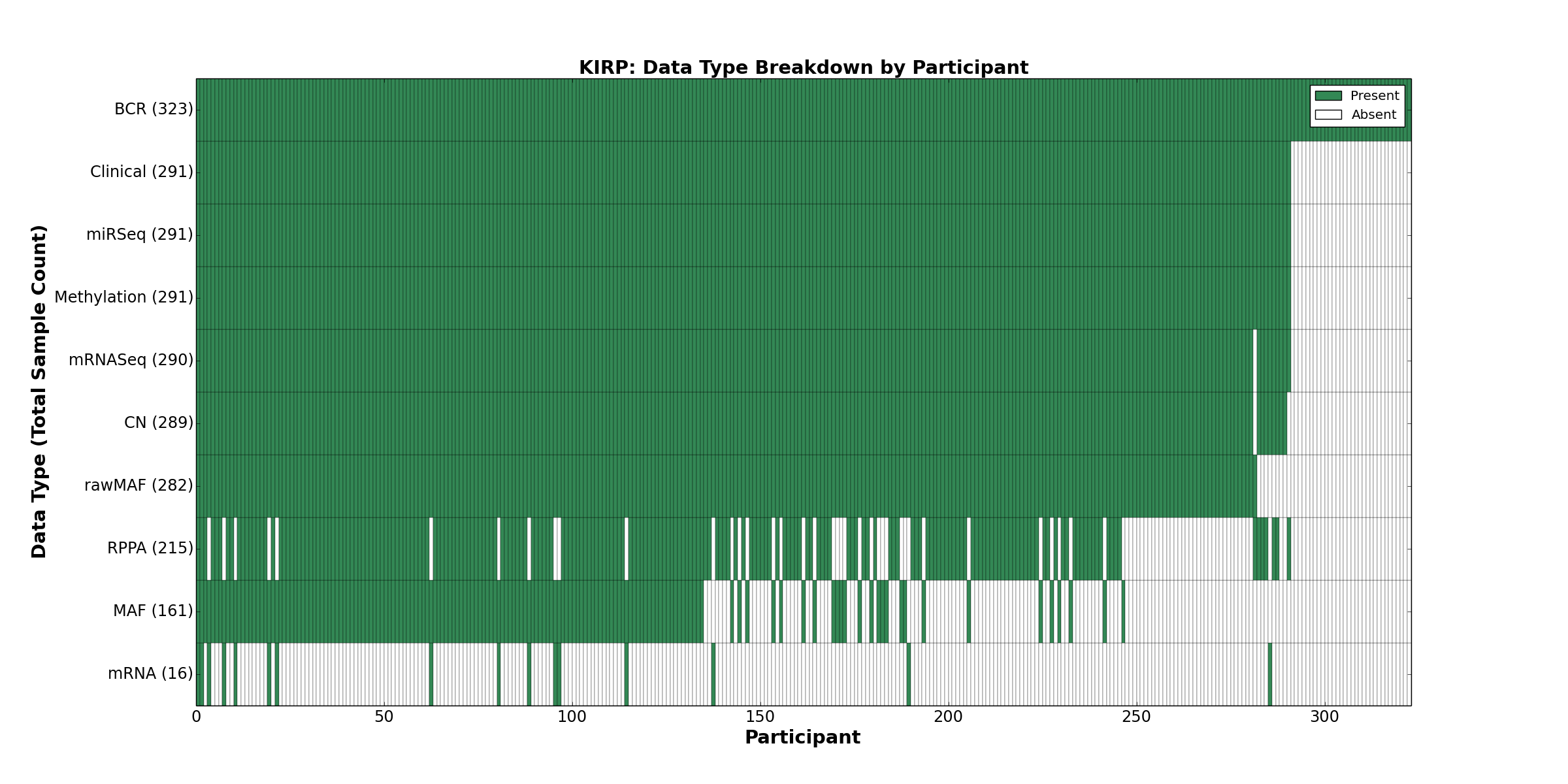
Task: Click the rawMAF (282) row label
Action: 139,485
